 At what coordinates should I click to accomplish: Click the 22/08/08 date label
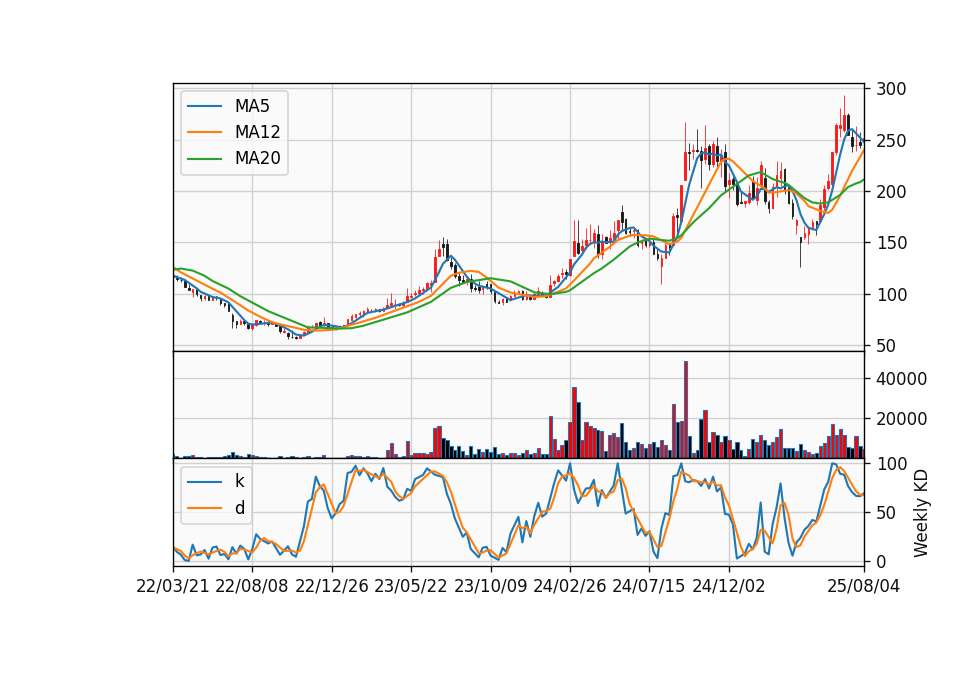tap(252, 586)
